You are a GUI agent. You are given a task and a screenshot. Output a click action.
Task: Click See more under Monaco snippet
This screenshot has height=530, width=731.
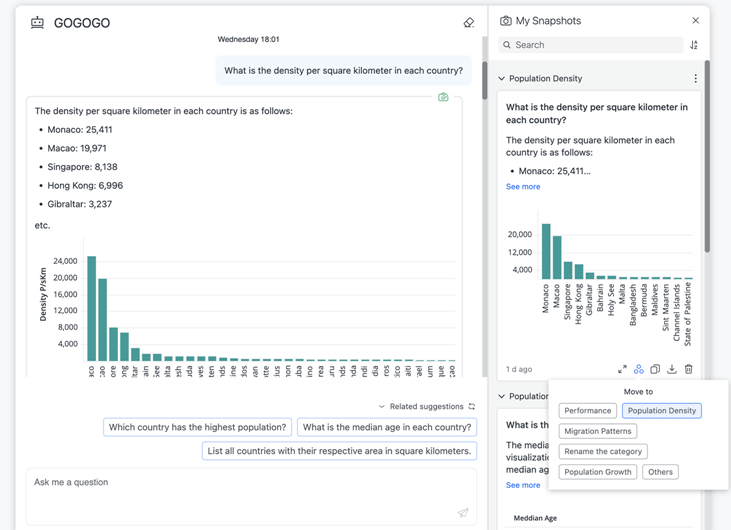(x=523, y=187)
